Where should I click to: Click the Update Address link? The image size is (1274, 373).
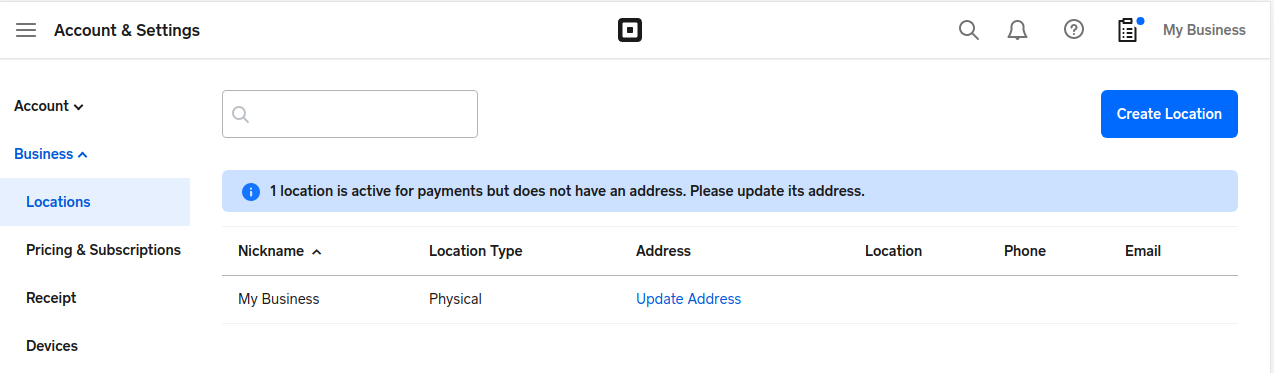689,299
